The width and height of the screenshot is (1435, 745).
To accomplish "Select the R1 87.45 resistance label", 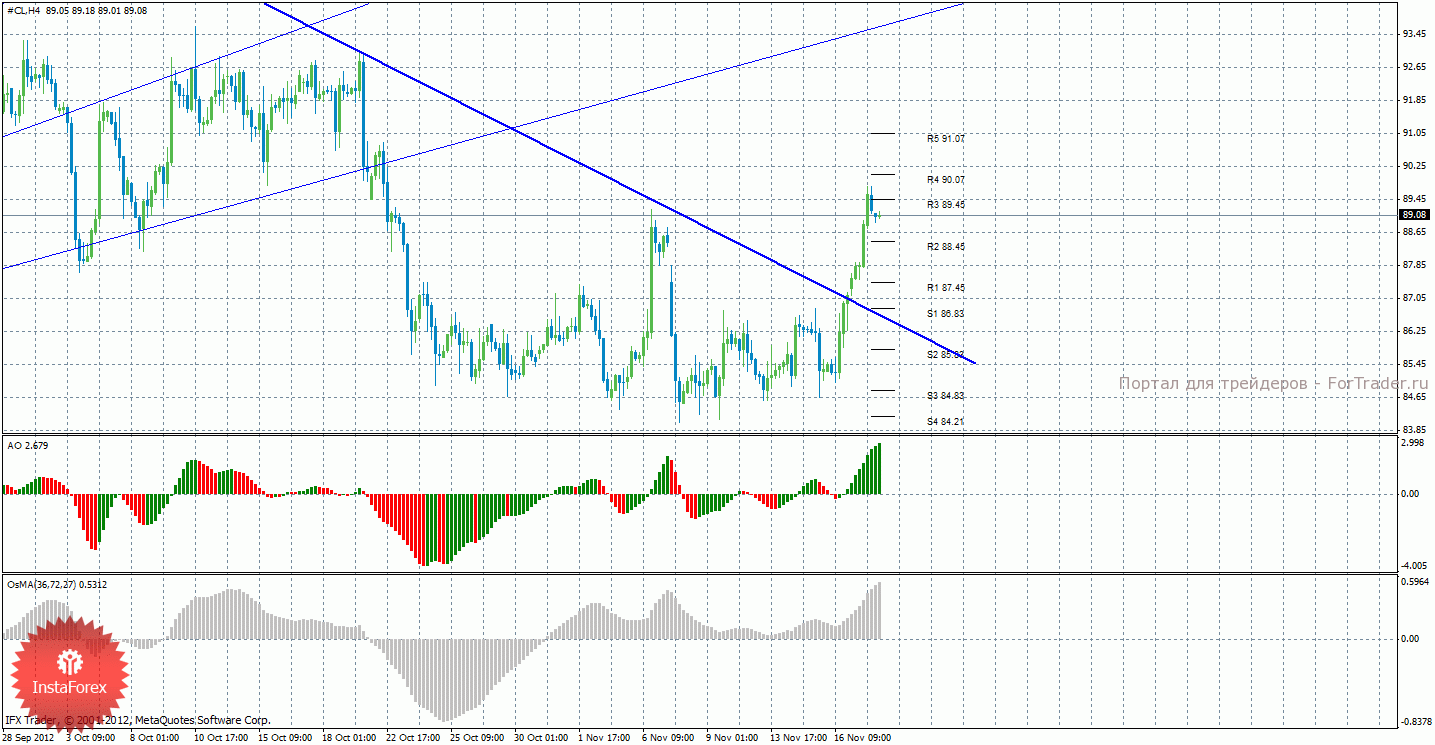I will point(946,287).
